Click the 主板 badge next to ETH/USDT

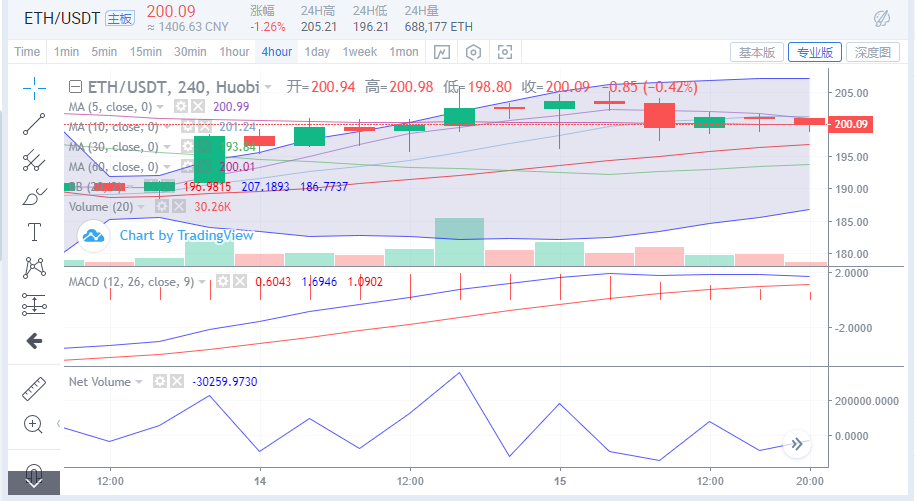tap(120, 19)
